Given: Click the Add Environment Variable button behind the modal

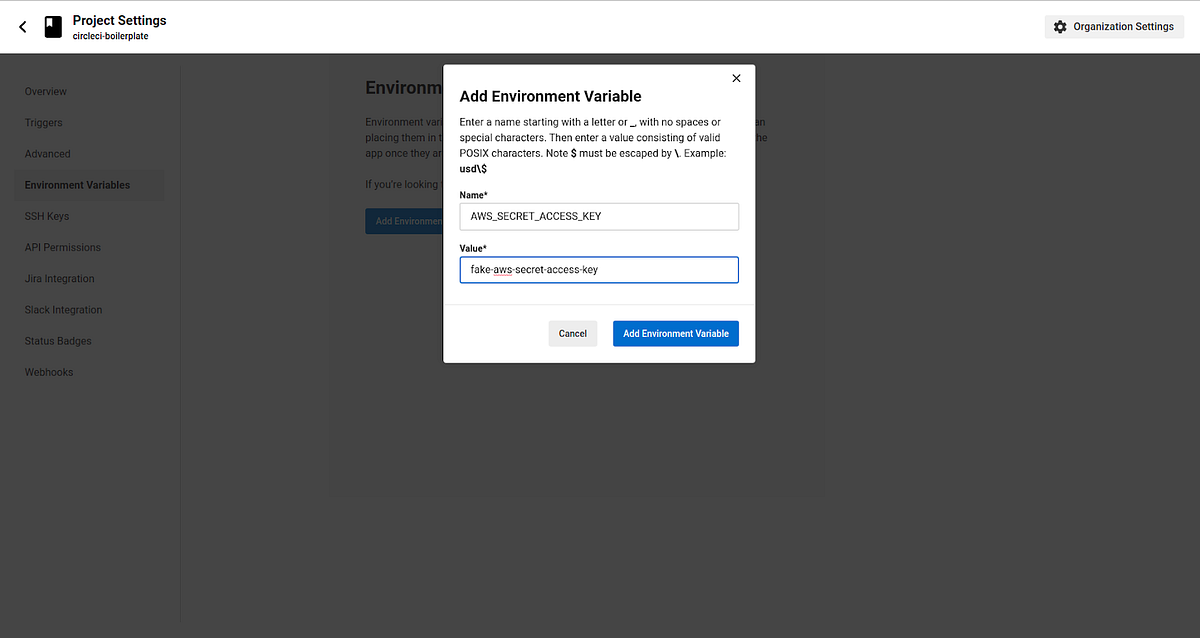Looking at the screenshot, I should (x=404, y=221).
